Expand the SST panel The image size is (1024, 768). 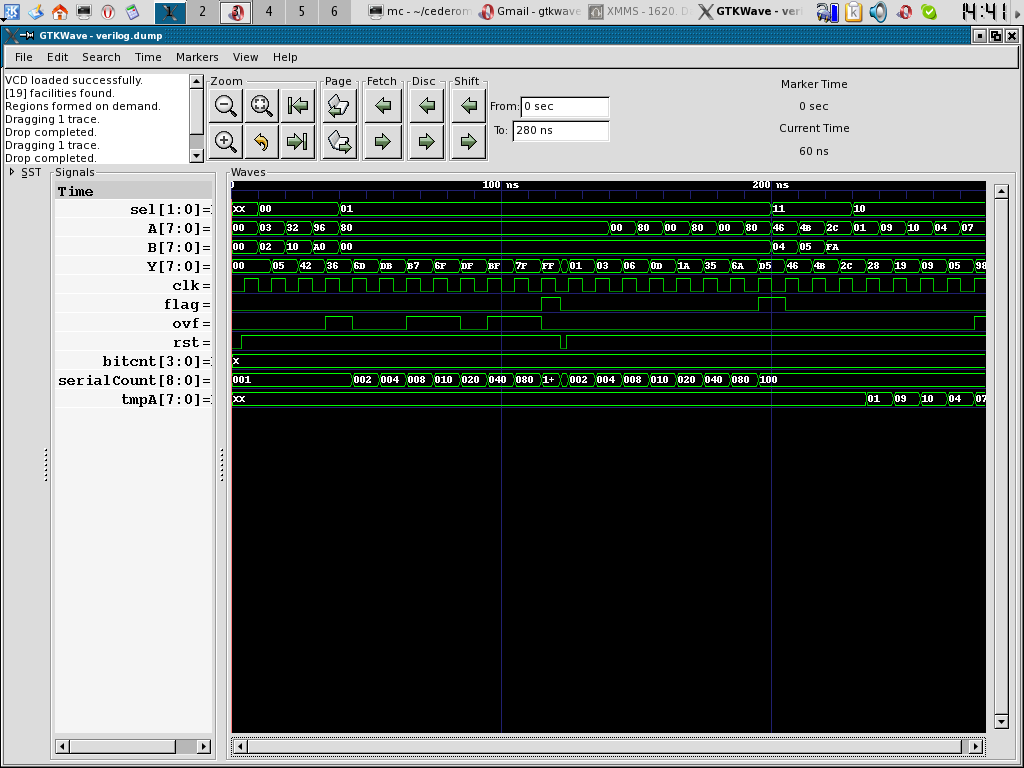coord(12,172)
